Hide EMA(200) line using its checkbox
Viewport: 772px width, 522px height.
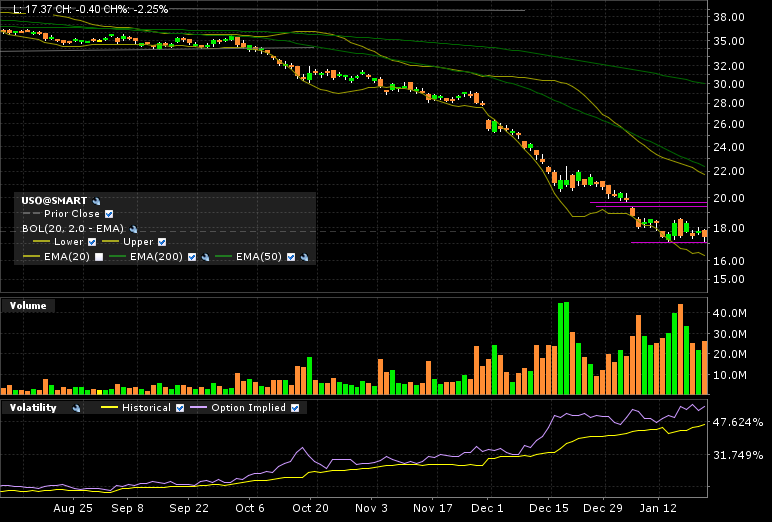[192, 257]
